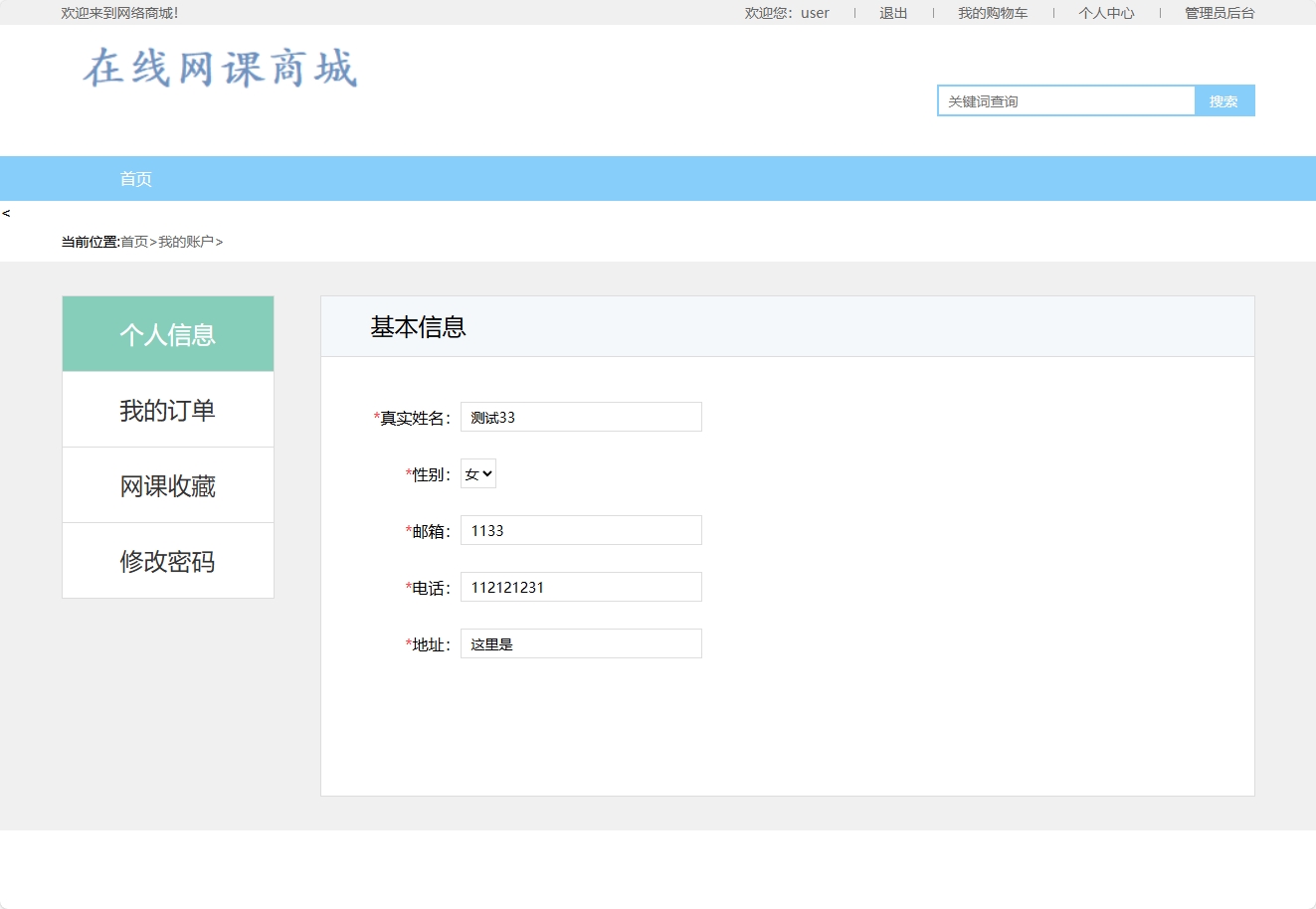Click the 真实姓名 name input field
The height and width of the screenshot is (909, 1316).
click(581, 417)
